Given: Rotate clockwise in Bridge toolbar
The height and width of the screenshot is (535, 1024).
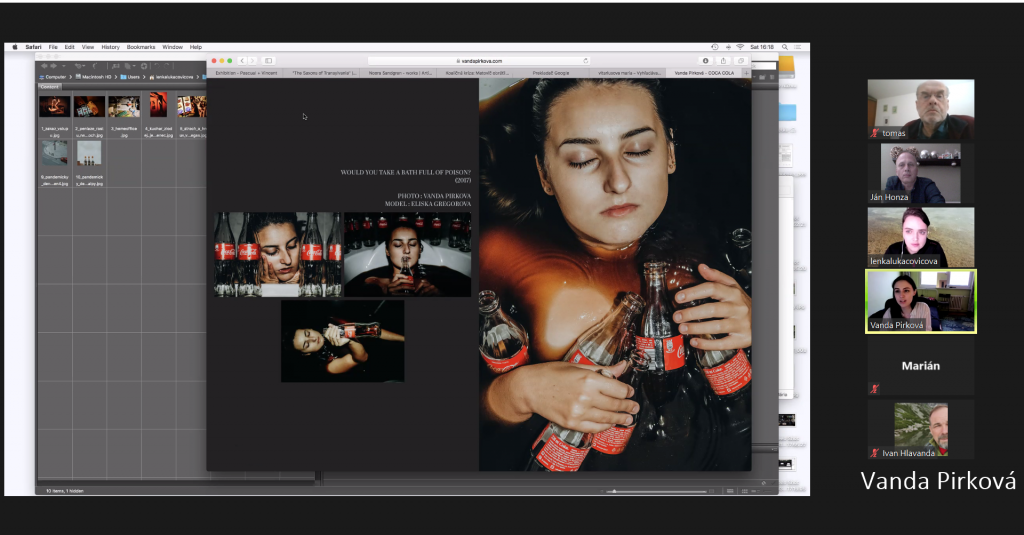Looking at the screenshot, I should tap(167, 66).
